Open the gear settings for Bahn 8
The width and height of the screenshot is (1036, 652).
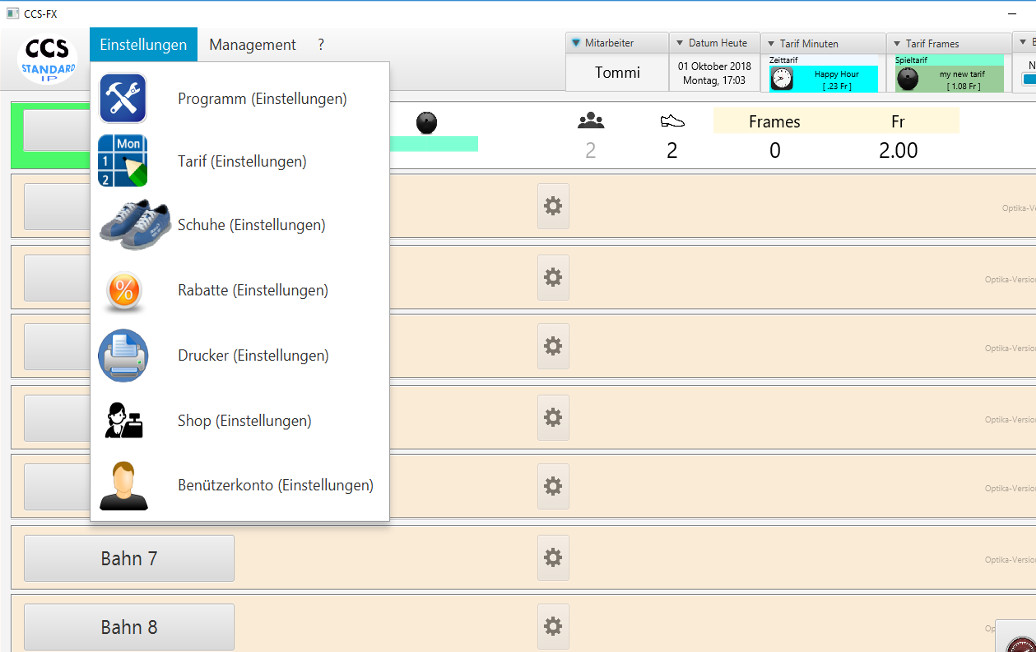click(553, 627)
